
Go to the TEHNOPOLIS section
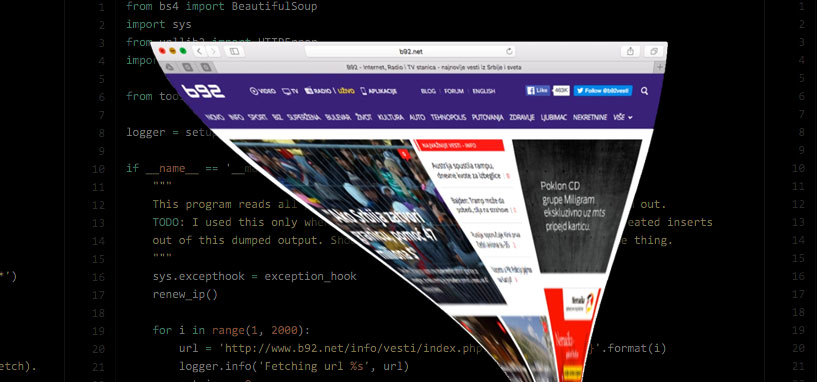click(x=448, y=118)
